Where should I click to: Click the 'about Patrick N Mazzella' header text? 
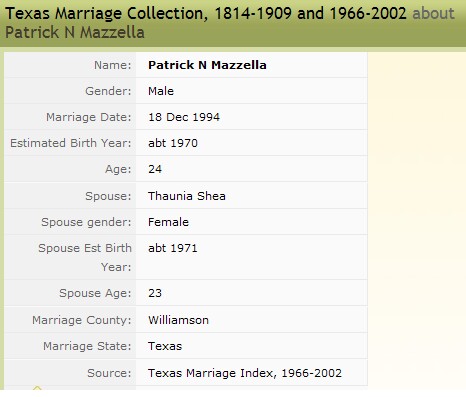point(230,23)
